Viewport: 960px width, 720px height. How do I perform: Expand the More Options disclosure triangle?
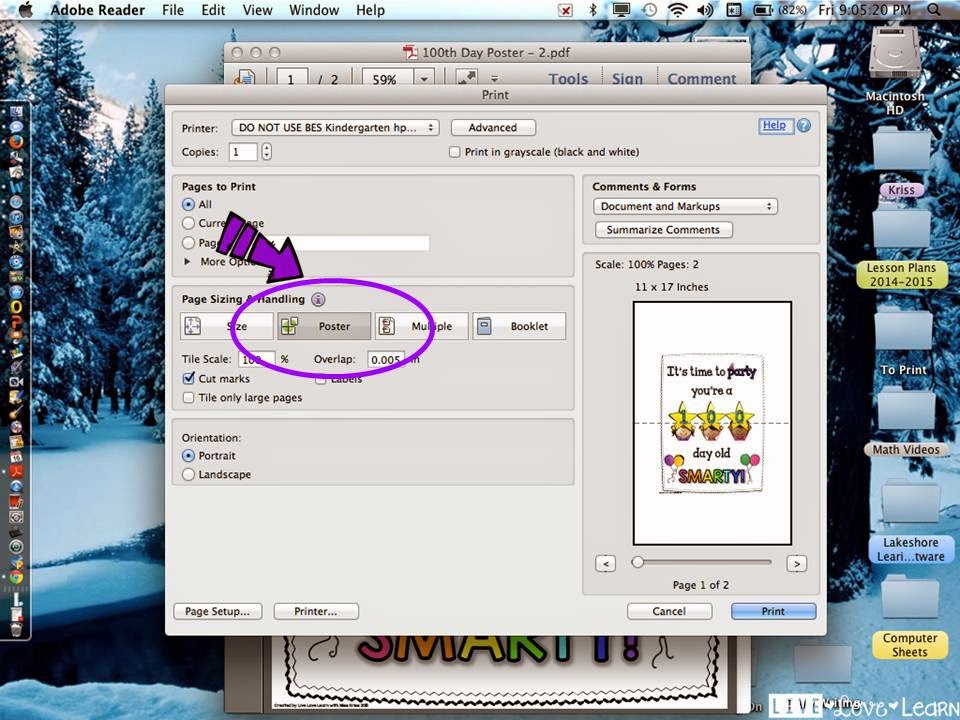pyautogui.click(x=187, y=261)
